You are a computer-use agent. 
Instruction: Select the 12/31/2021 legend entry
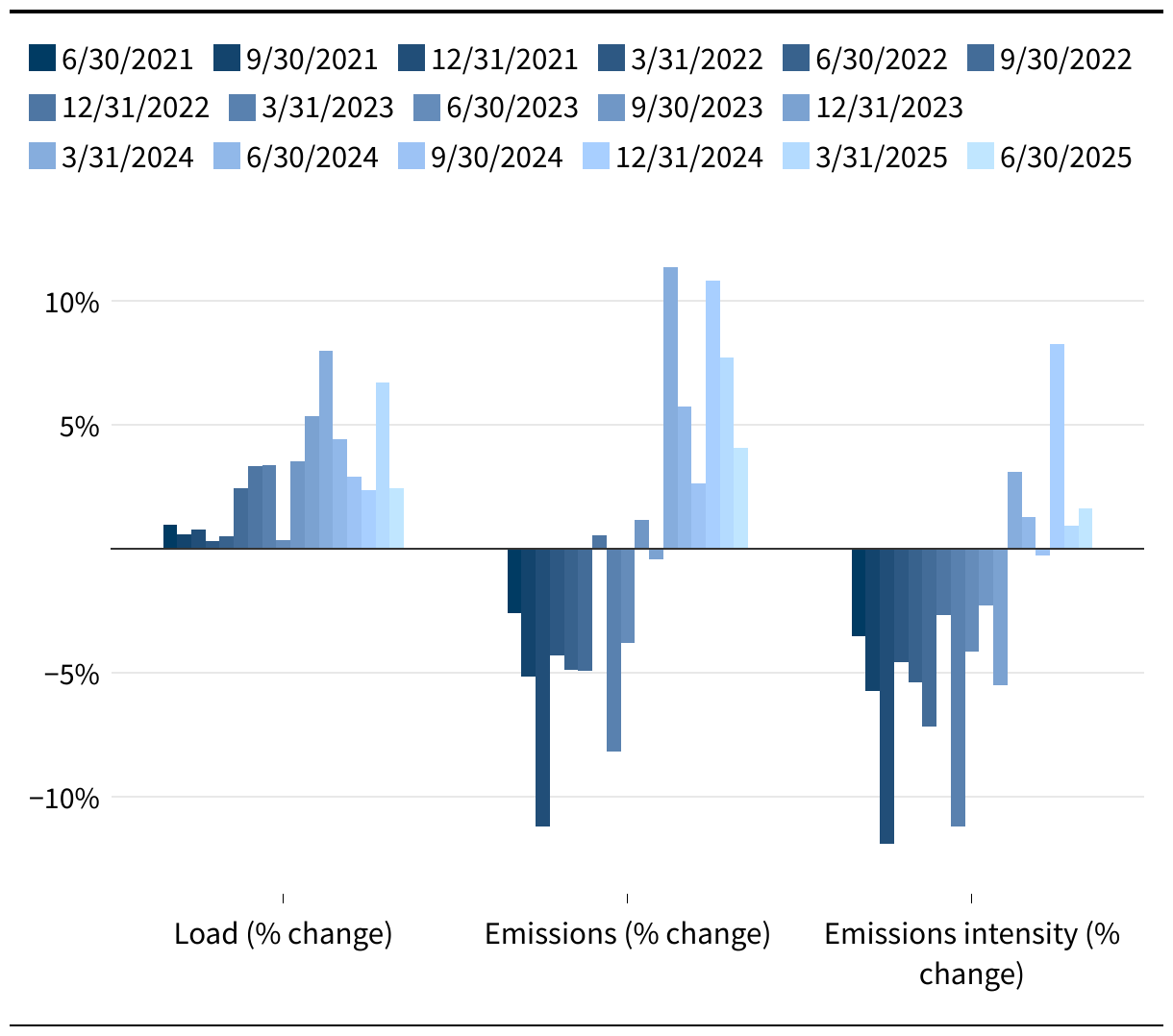pyautogui.click(x=488, y=59)
